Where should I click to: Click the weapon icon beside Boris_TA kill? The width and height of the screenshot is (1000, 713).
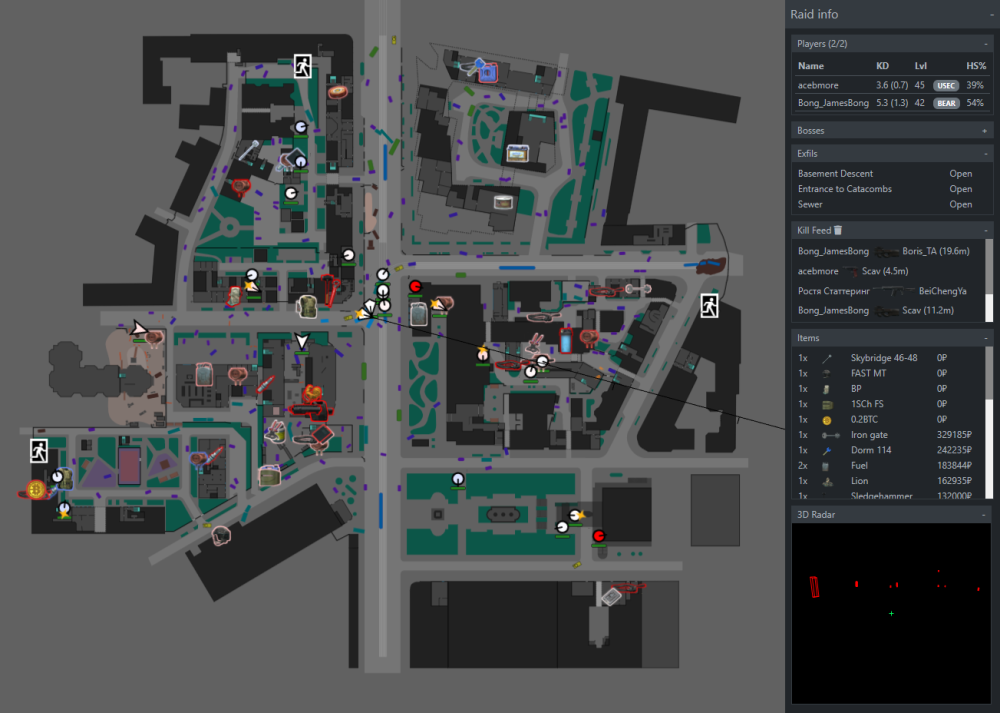click(x=886, y=252)
